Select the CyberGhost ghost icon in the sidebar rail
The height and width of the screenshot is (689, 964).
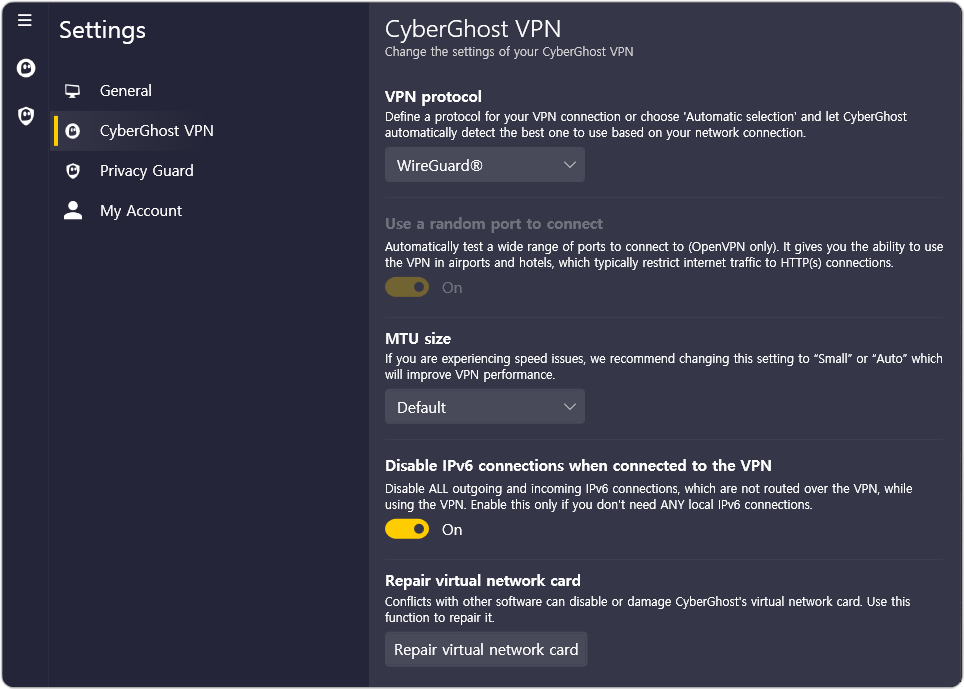point(25,68)
